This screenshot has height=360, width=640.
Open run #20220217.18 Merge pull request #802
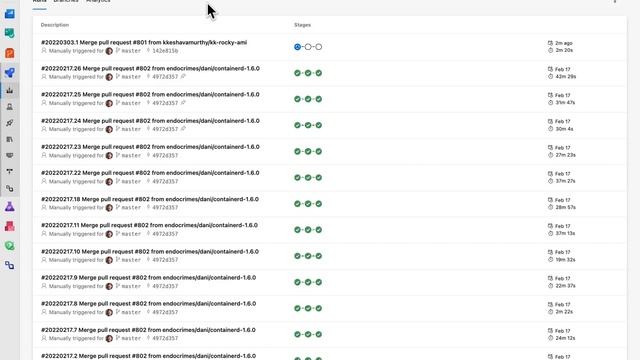click(x=150, y=199)
